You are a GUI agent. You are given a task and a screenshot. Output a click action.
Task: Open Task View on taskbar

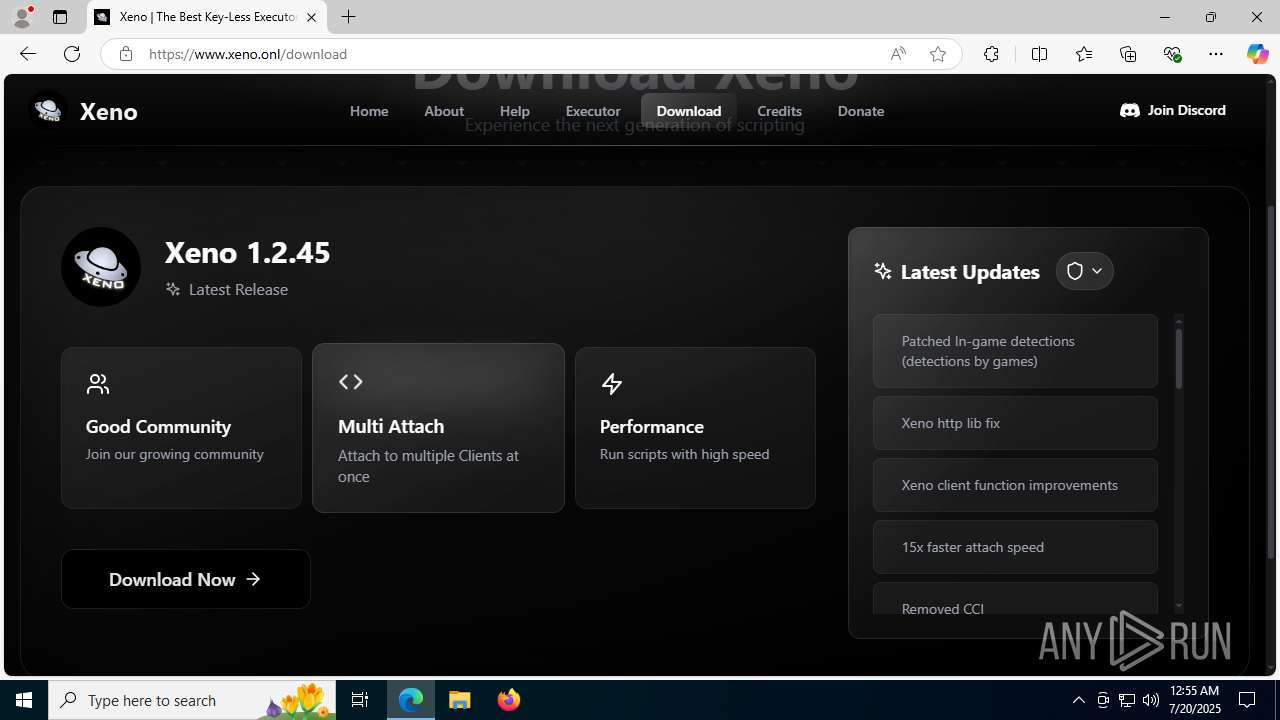point(360,700)
